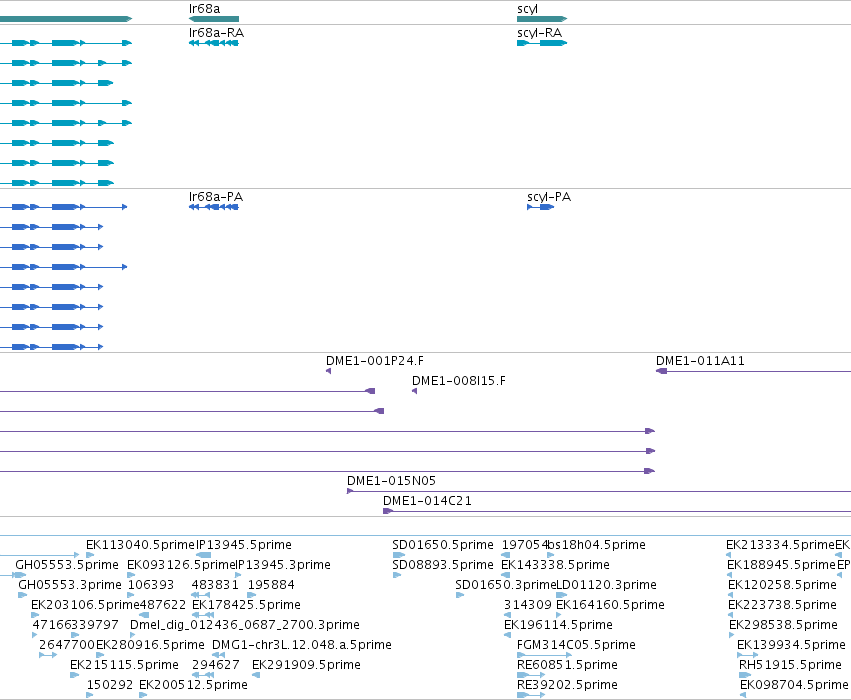Viewport: 851px width, 700px height.
Task: Select FGM314C05.5prime EST label
Action: (x=576, y=645)
